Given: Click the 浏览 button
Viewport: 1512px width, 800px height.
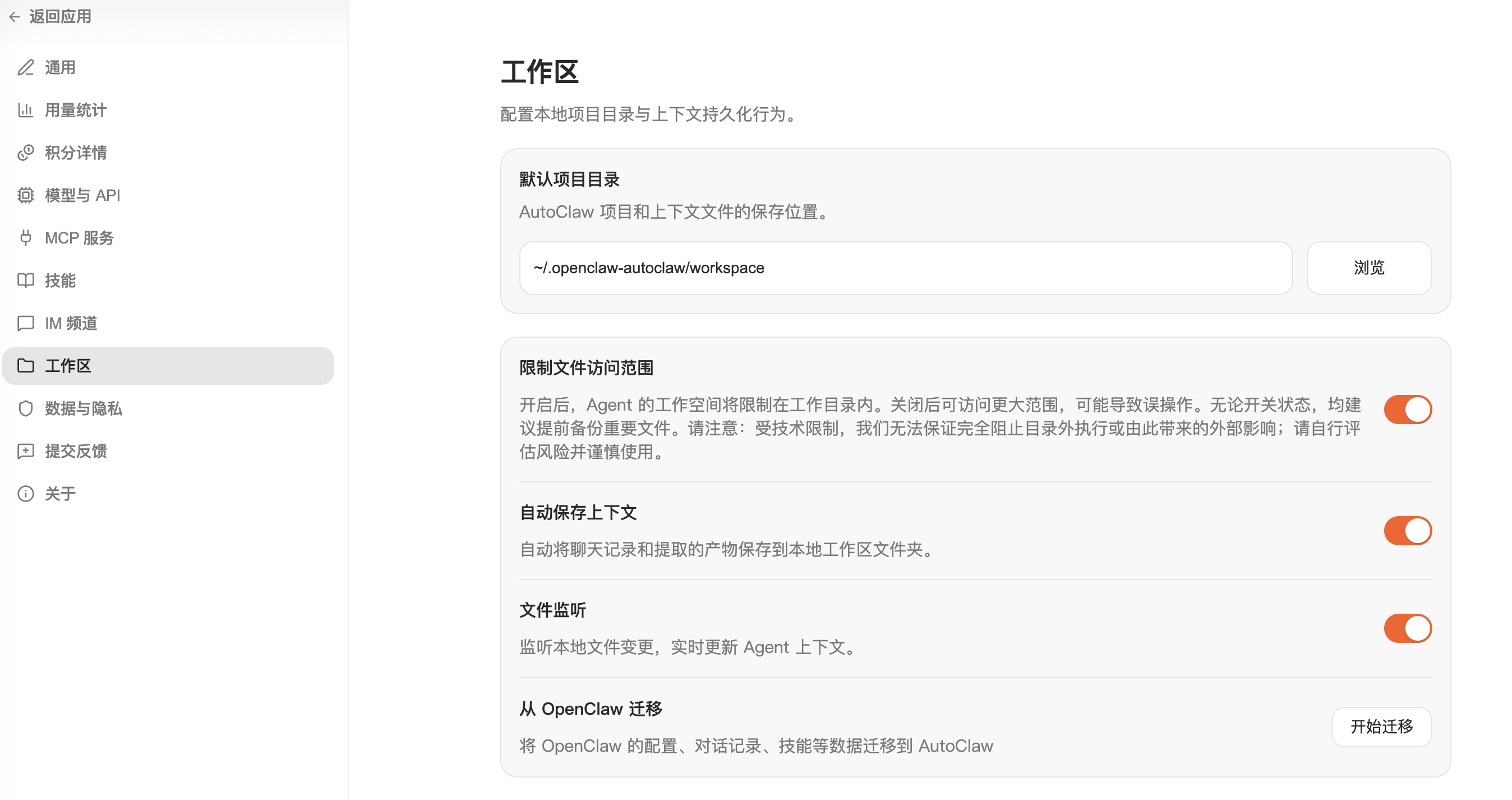Looking at the screenshot, I should [x=1368, y=268].
